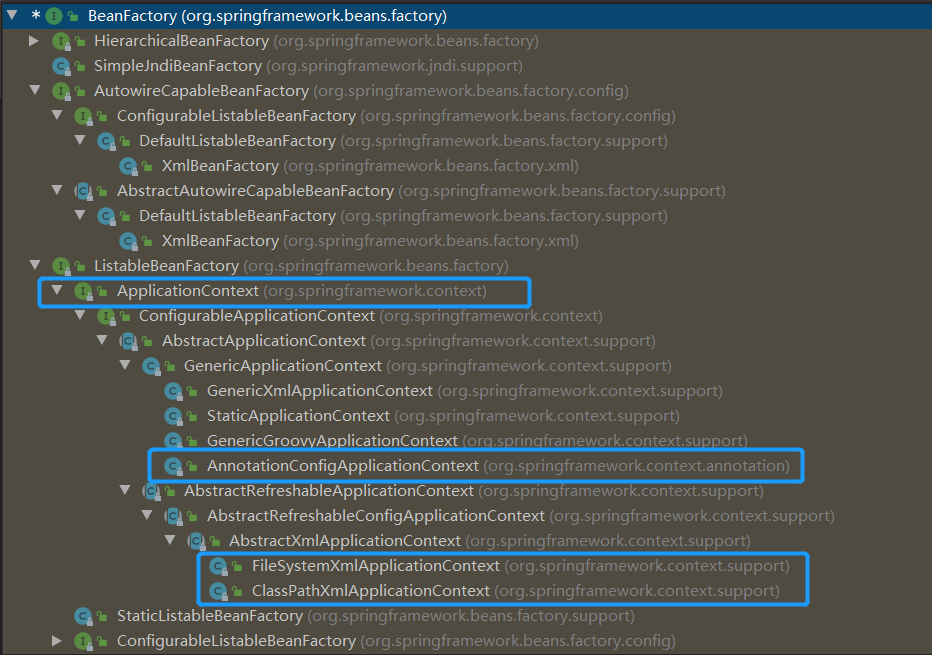
Task: Select the SimpleJndiBeanFactory row
Action: 308,66
